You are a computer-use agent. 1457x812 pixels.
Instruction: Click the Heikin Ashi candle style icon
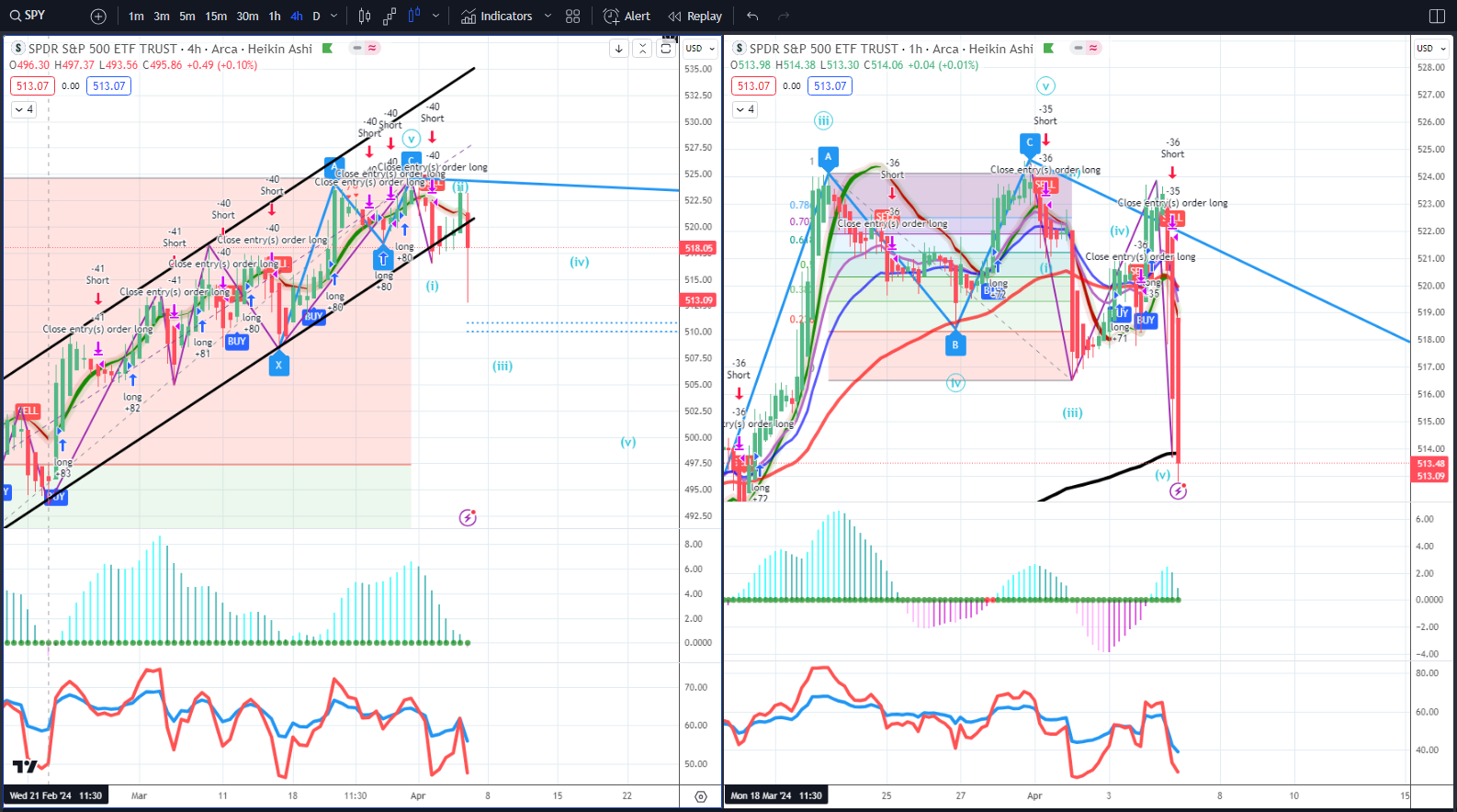click(414, 16)
